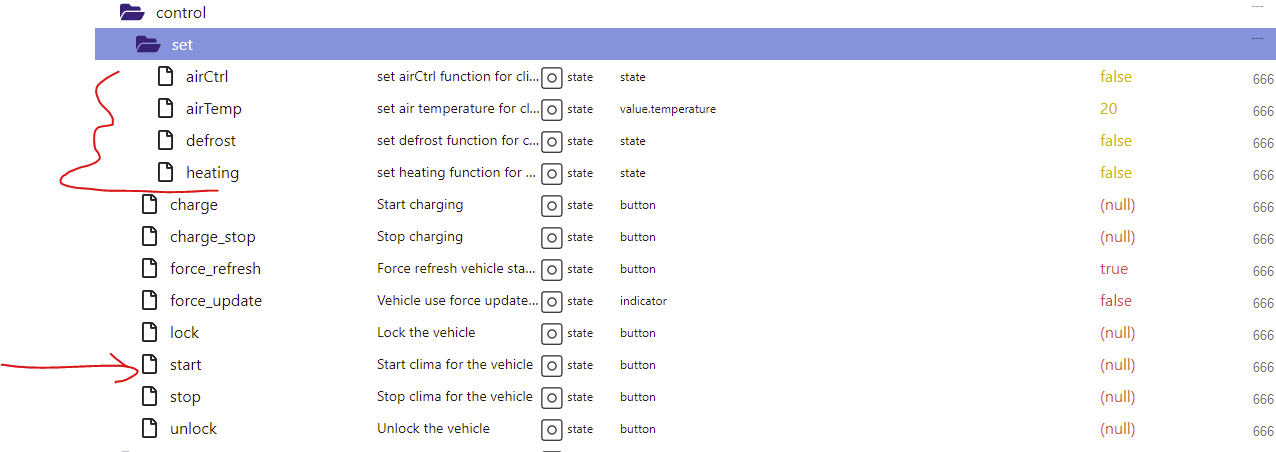The width and height of the screenshot is (1276, 452).
Task: Click the defrost file icon
Action: pos(165,141)
